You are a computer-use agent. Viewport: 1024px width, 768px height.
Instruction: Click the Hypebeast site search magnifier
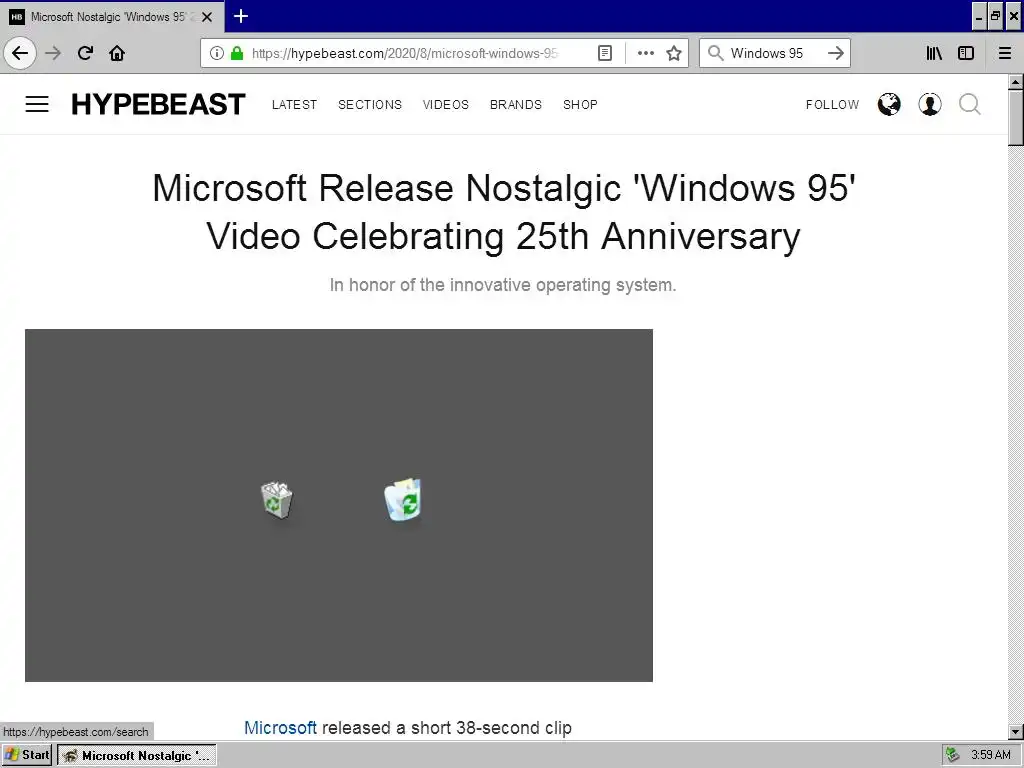(x=970, y=104)
